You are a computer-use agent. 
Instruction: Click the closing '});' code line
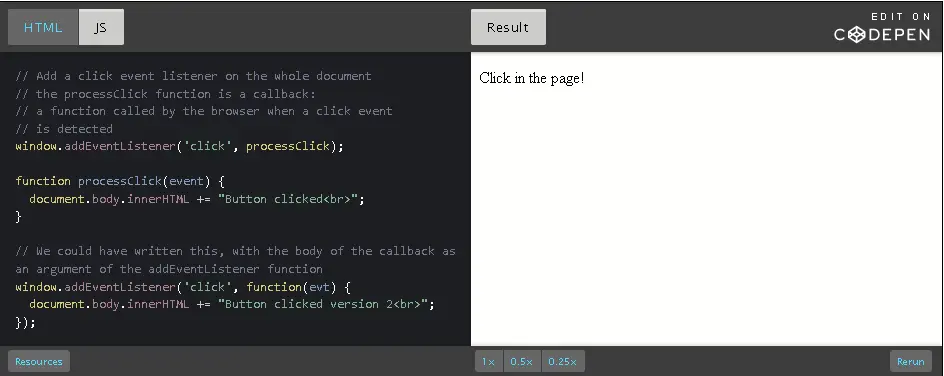tap(25, 322)
